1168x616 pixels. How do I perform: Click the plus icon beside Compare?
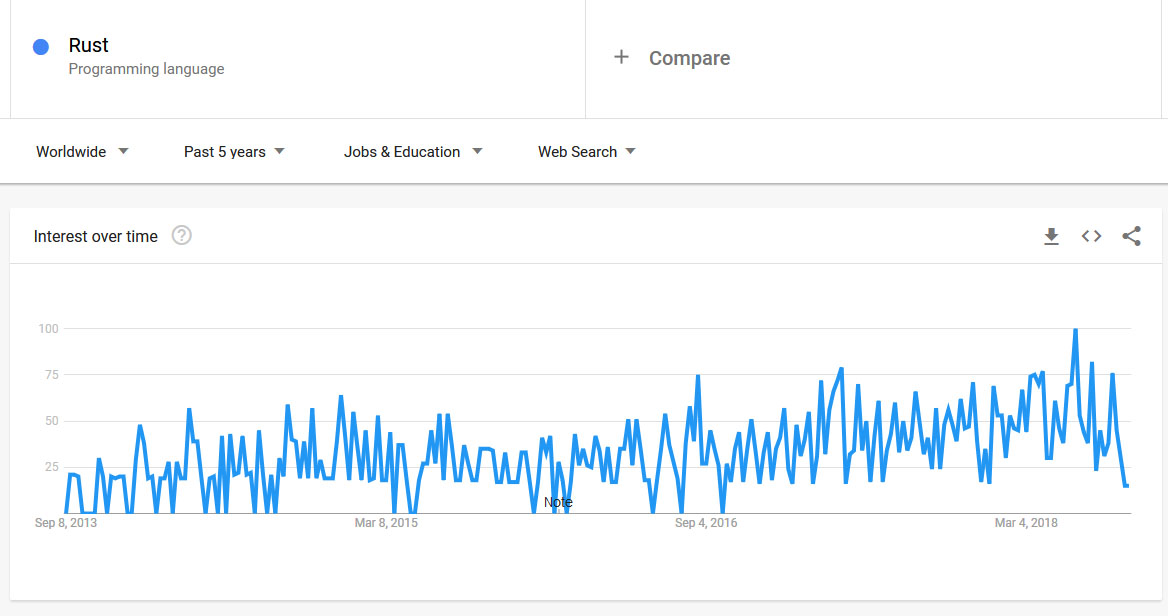[x=621, y=57]
